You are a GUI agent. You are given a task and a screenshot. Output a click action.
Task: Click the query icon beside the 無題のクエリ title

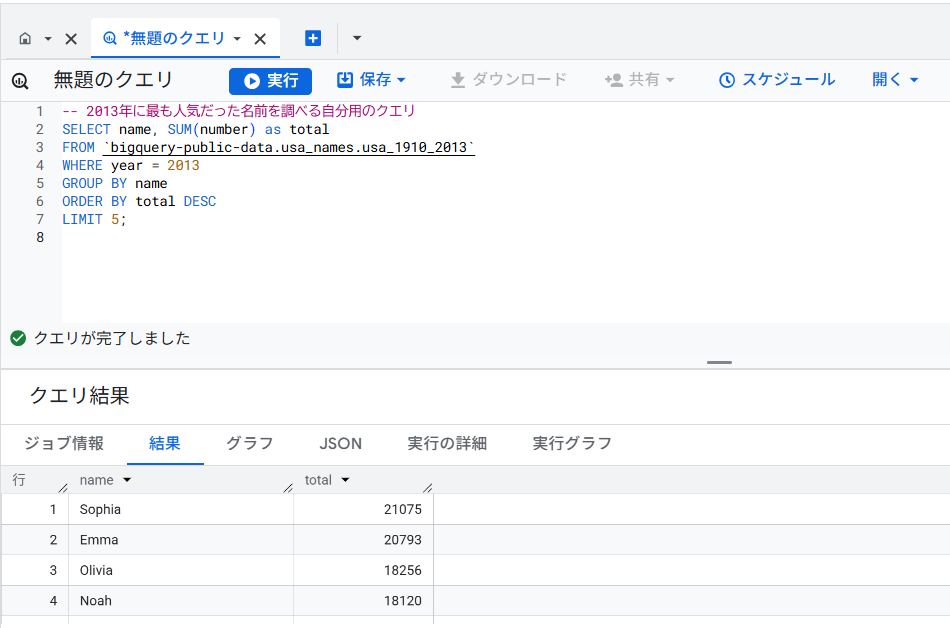pos(20,80)
